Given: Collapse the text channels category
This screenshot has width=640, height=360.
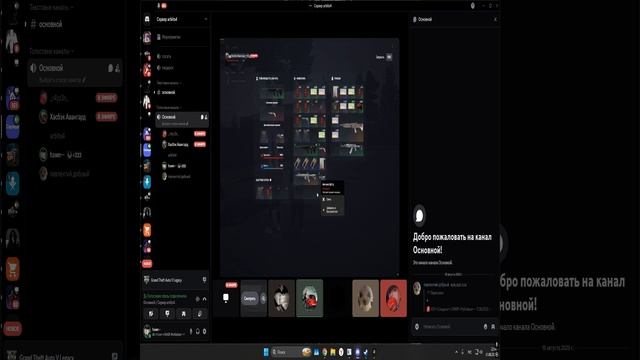Looking at the screenshot, I should tap(169, 83).
